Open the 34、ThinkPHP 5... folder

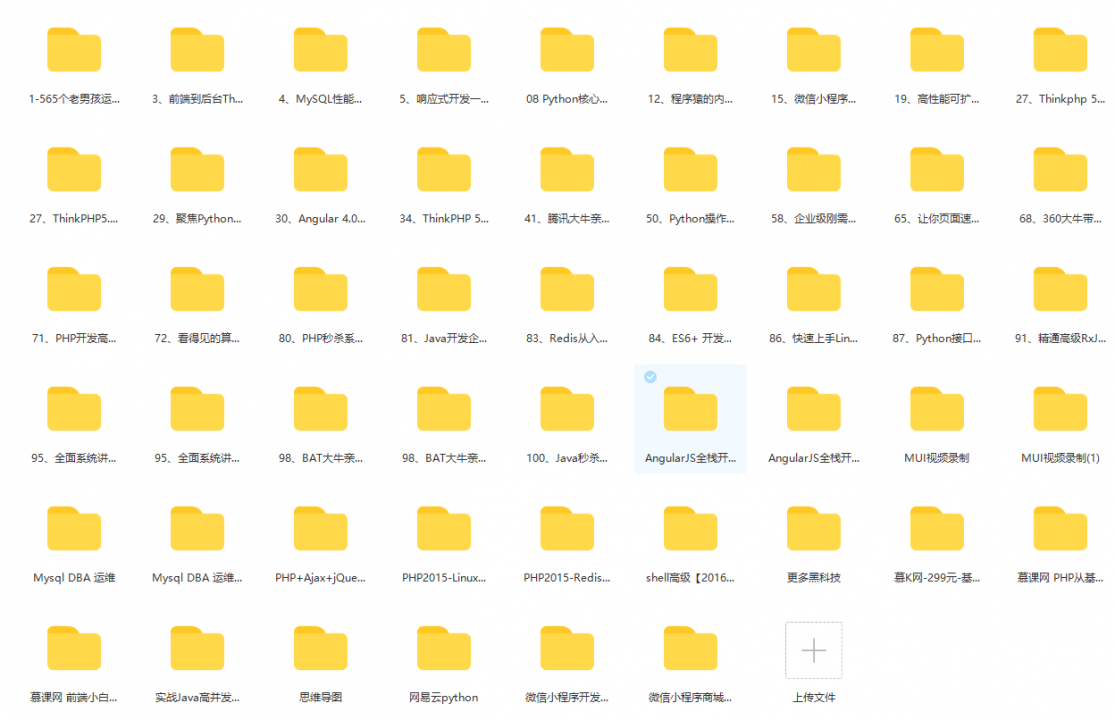[x=444, y=169]
